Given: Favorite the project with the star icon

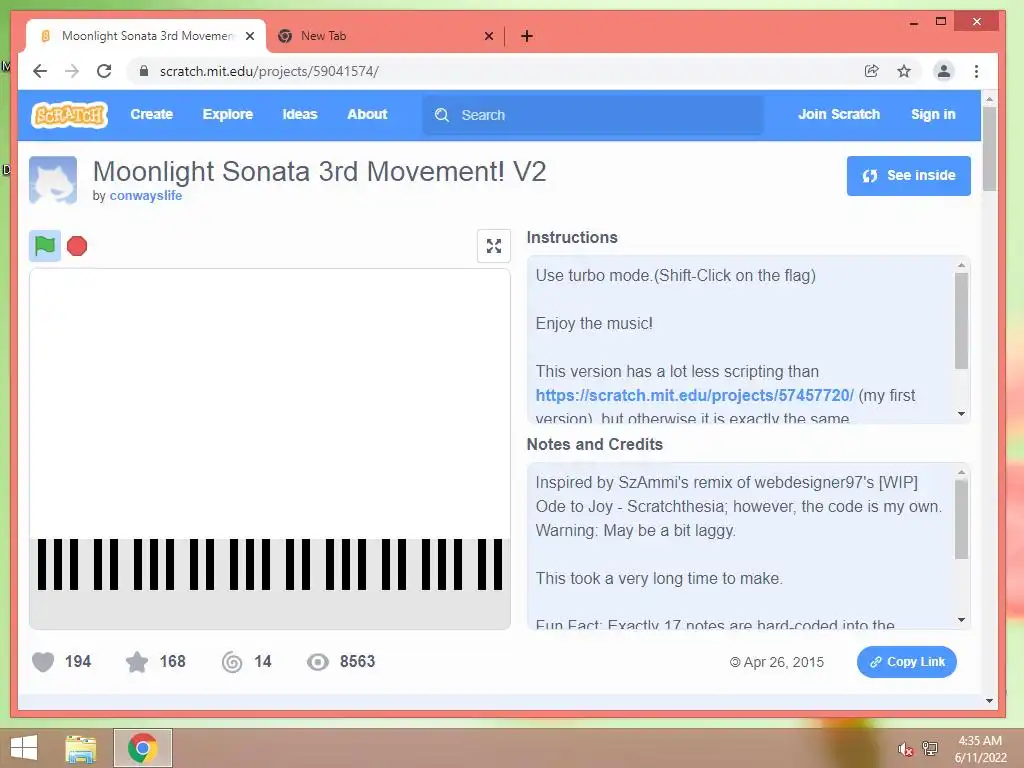Looking at the screenshot, I should [137, 662].
